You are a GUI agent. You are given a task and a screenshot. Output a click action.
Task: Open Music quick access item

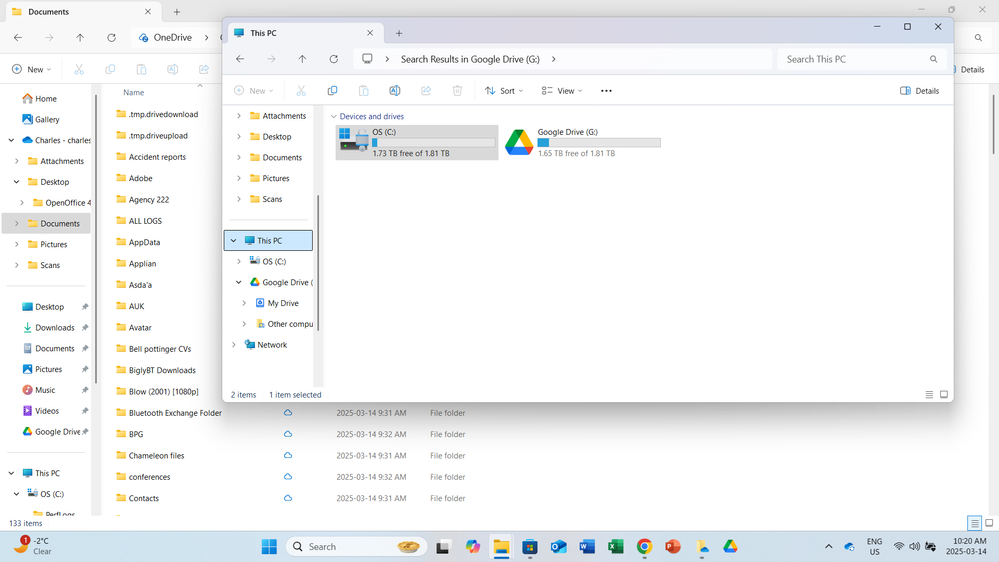pos(39,390)
